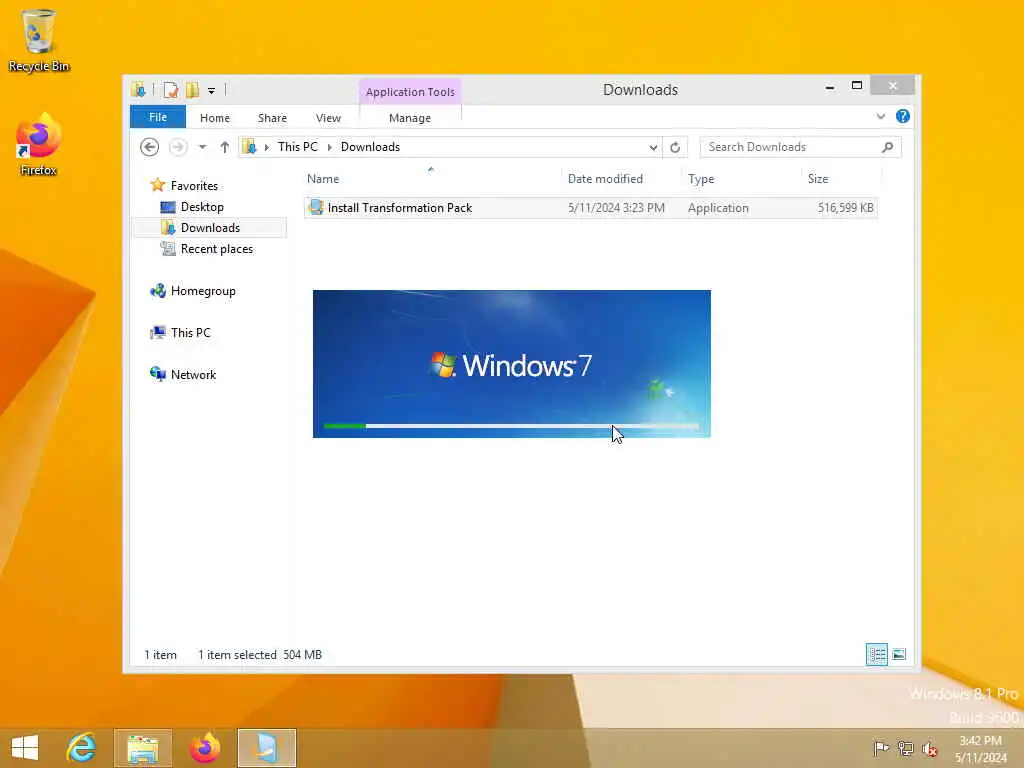Open the taskbar clock showing 3:42 PM
The image size is (1024, 768).
pyautogui.click(x=980, y=749)
